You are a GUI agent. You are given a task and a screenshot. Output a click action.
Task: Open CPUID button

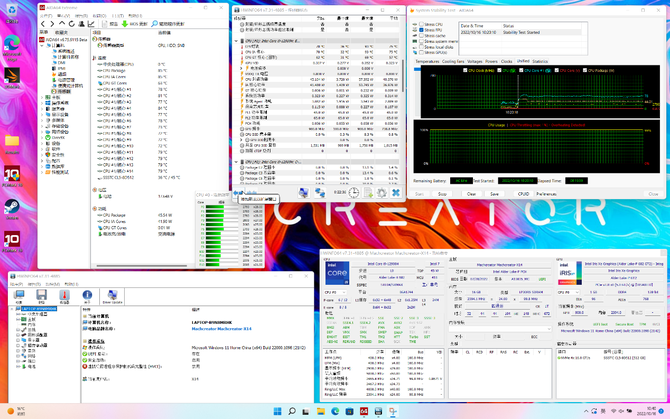point(523,194)
